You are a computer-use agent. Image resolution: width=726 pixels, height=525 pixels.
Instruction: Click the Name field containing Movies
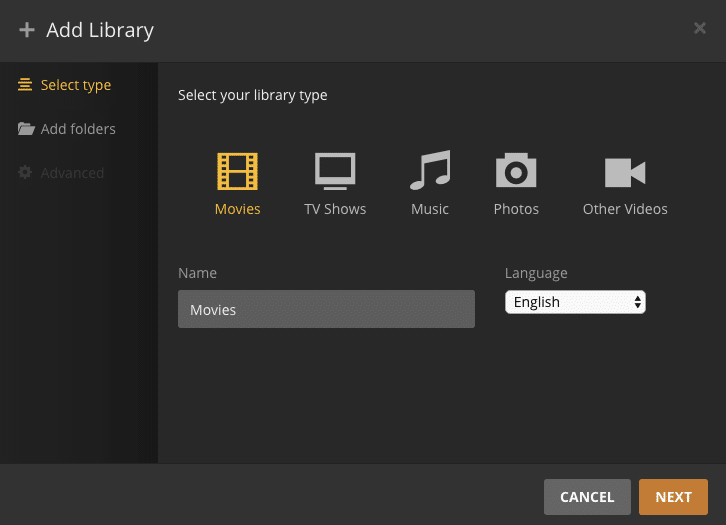click(326, 310)
